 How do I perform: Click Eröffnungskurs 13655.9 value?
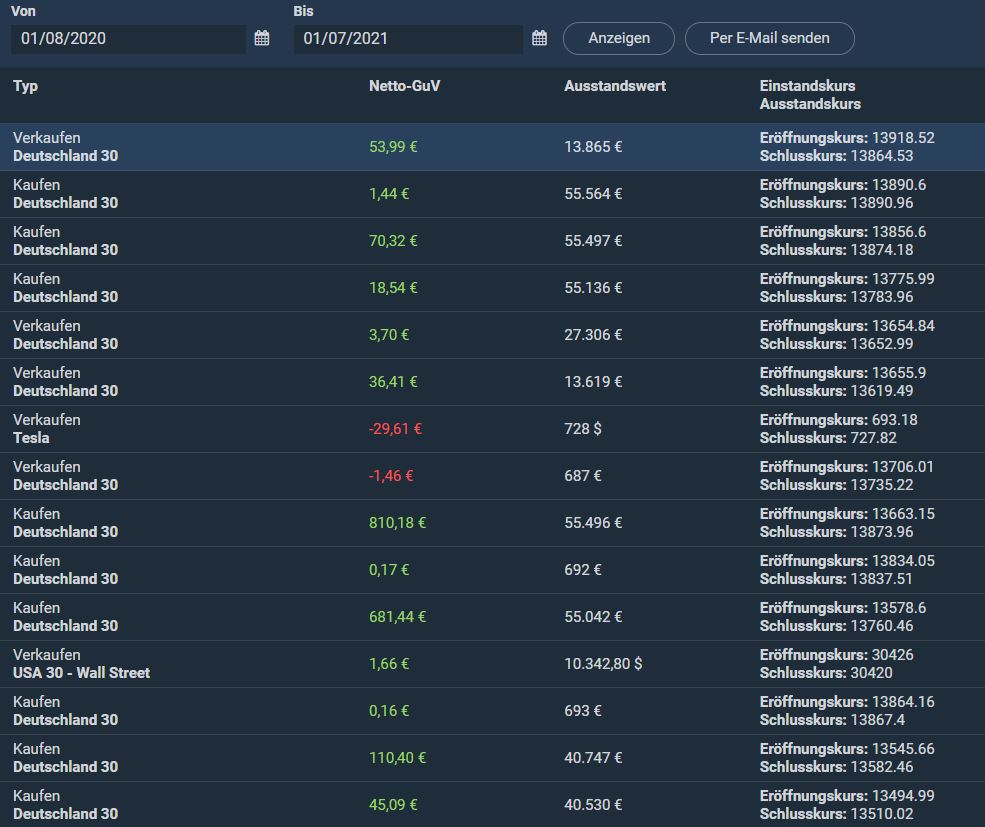tap(899, 373)
